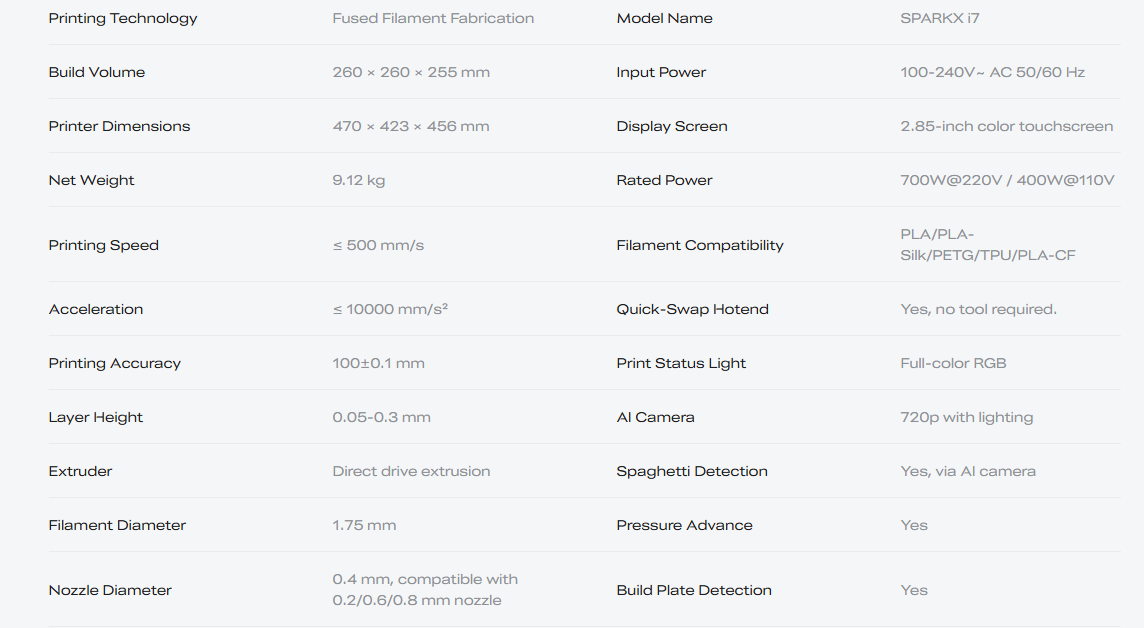The height and width of the screenshot is (628, 1144).
Task: Select the Filament Compatibility materials list
Action: tap(988, 244)
